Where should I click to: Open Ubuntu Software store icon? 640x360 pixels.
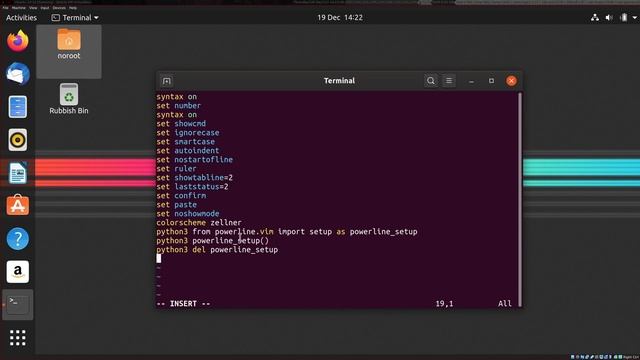pyautogui.click(x=18, y=205)
